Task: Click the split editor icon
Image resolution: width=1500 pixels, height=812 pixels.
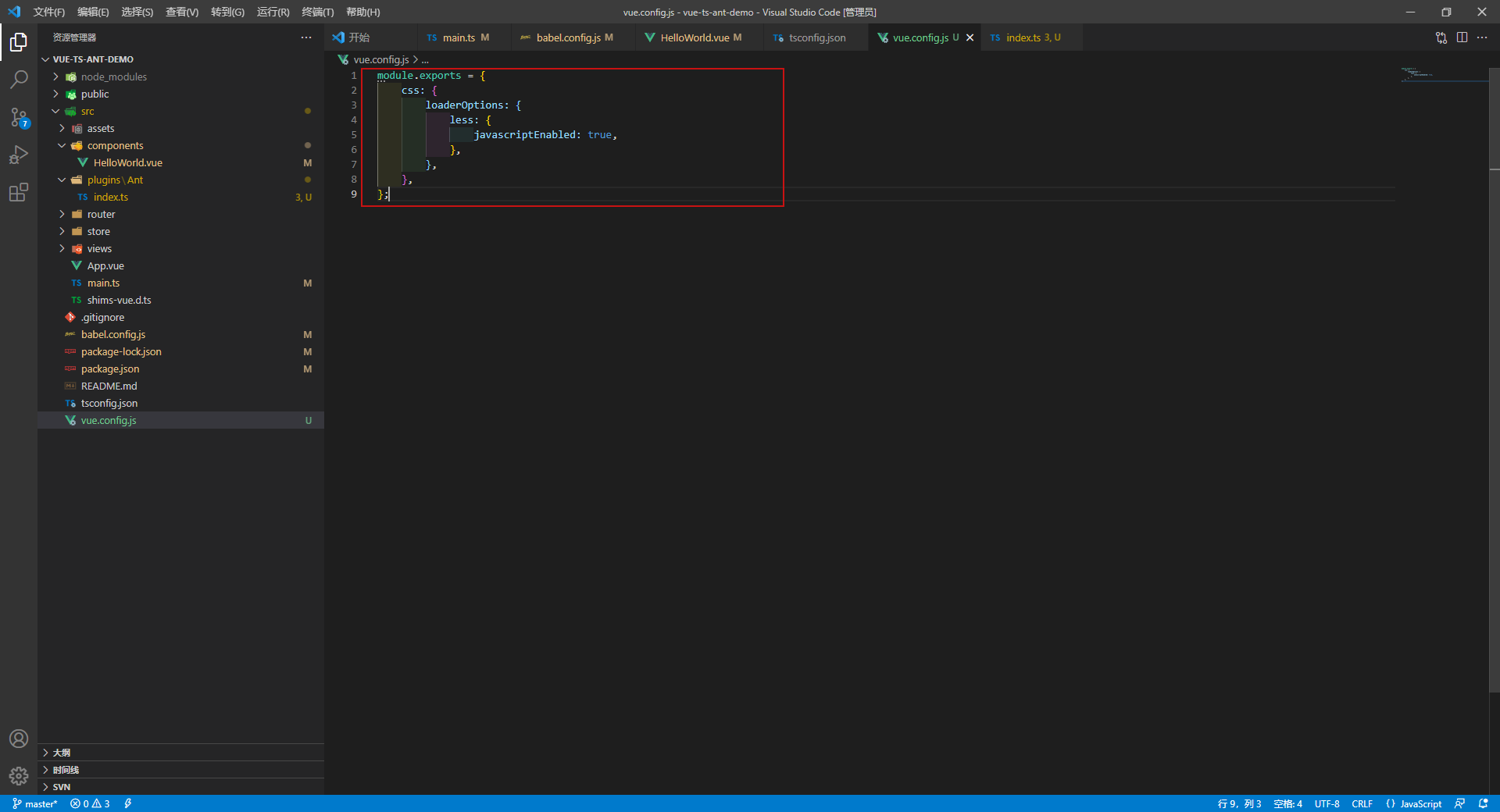Action: click(1462, 37)
